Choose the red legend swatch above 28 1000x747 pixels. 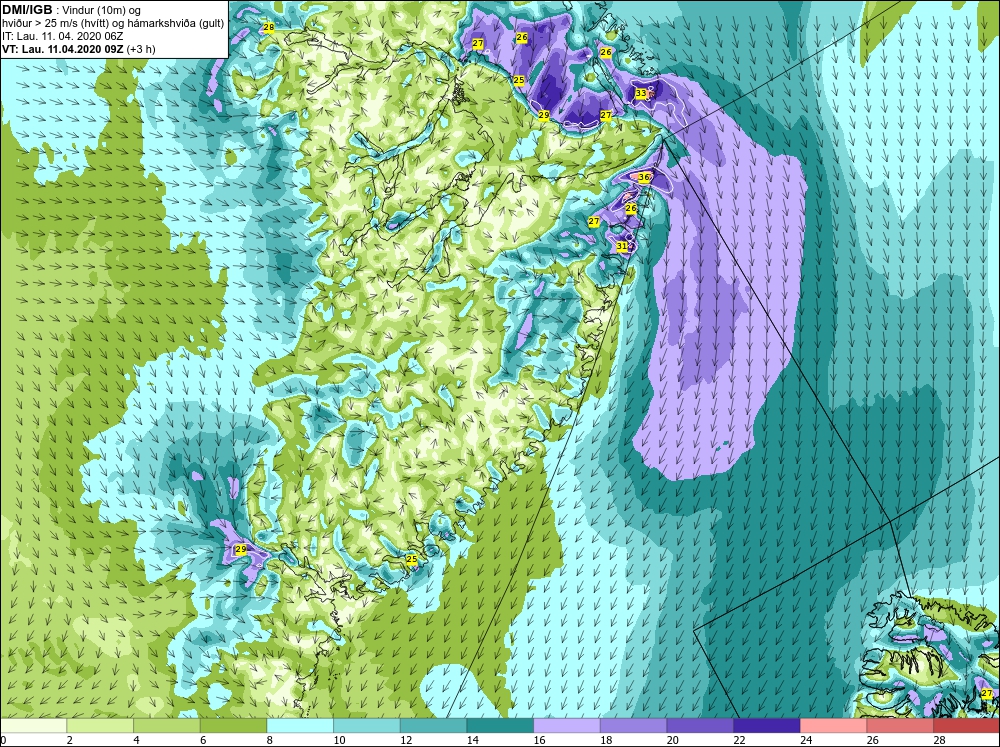966,725
